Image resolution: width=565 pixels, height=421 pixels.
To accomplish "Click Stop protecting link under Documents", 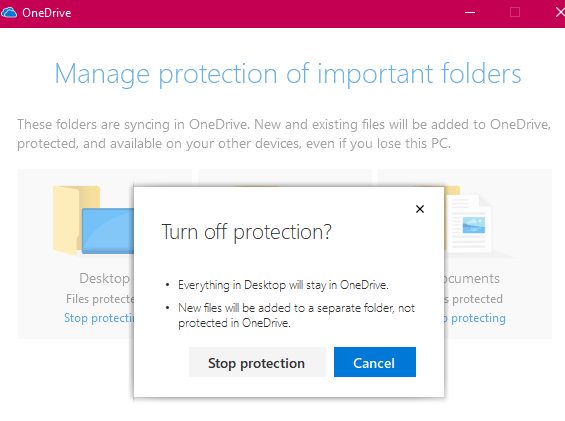I will pos(475,318).
